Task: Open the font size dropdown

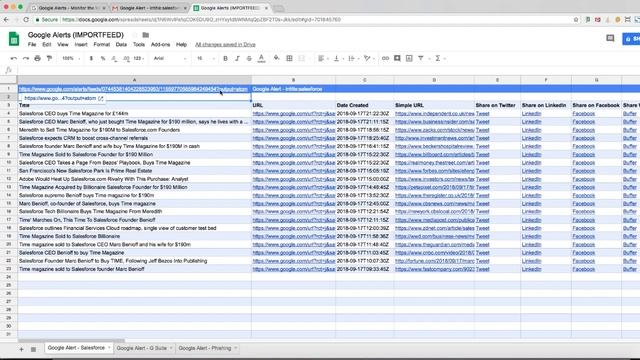Action: click(205, 58)
